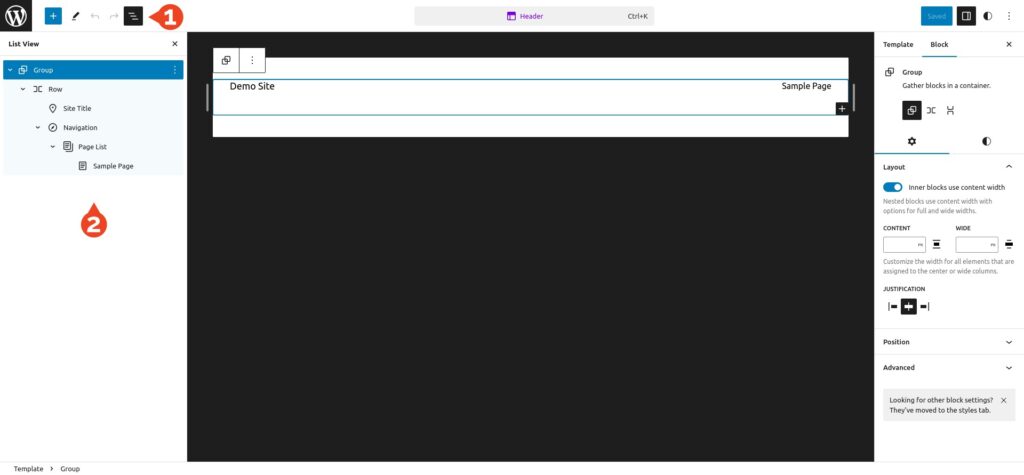Image resolution: width=1024 pixels, height=475 pixels.
Task: Collapse the Navigation tree chevron
Action: 38,127
